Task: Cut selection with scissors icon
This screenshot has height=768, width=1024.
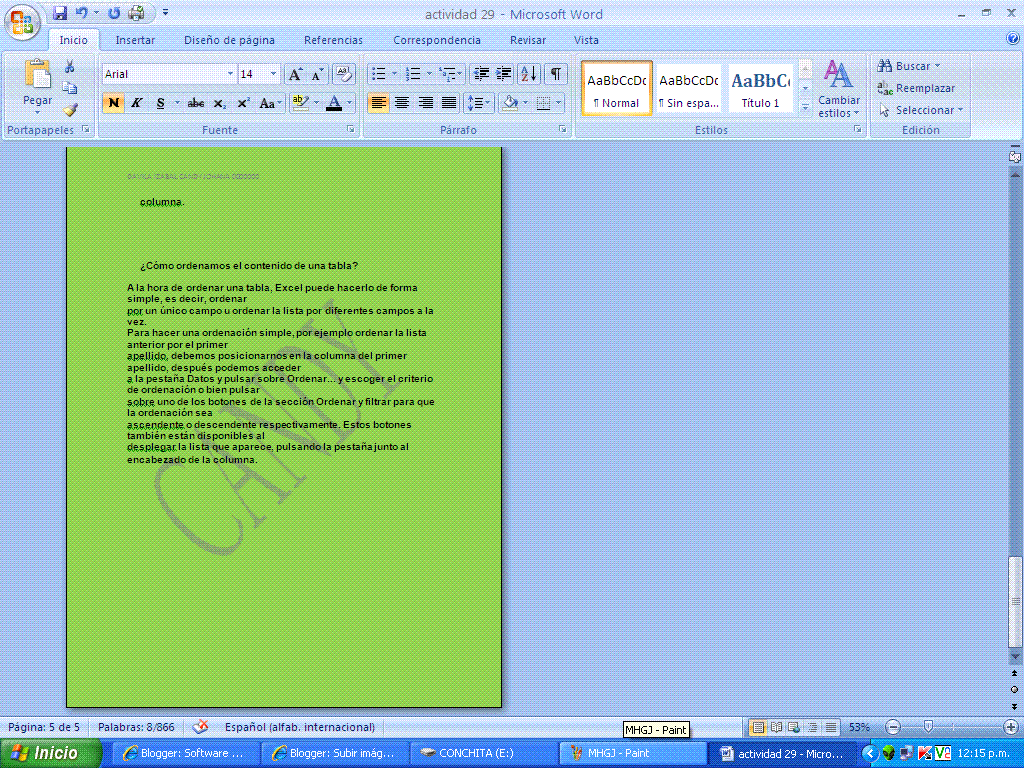Action: click(x=69, y=67)
